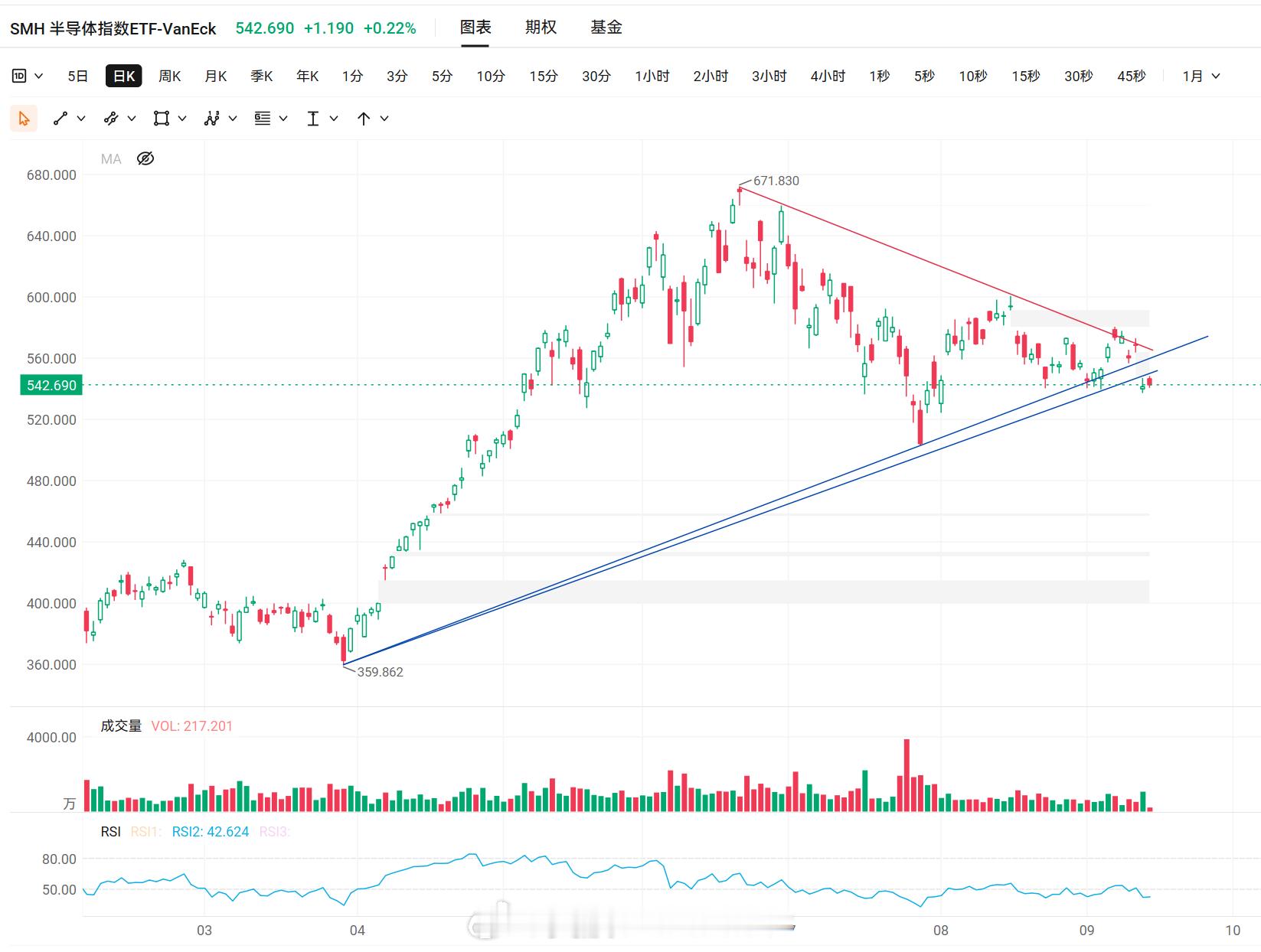The image size is (1261, 952).
Task: Click the 1D chart interval icon
Action: click(20, 76)
